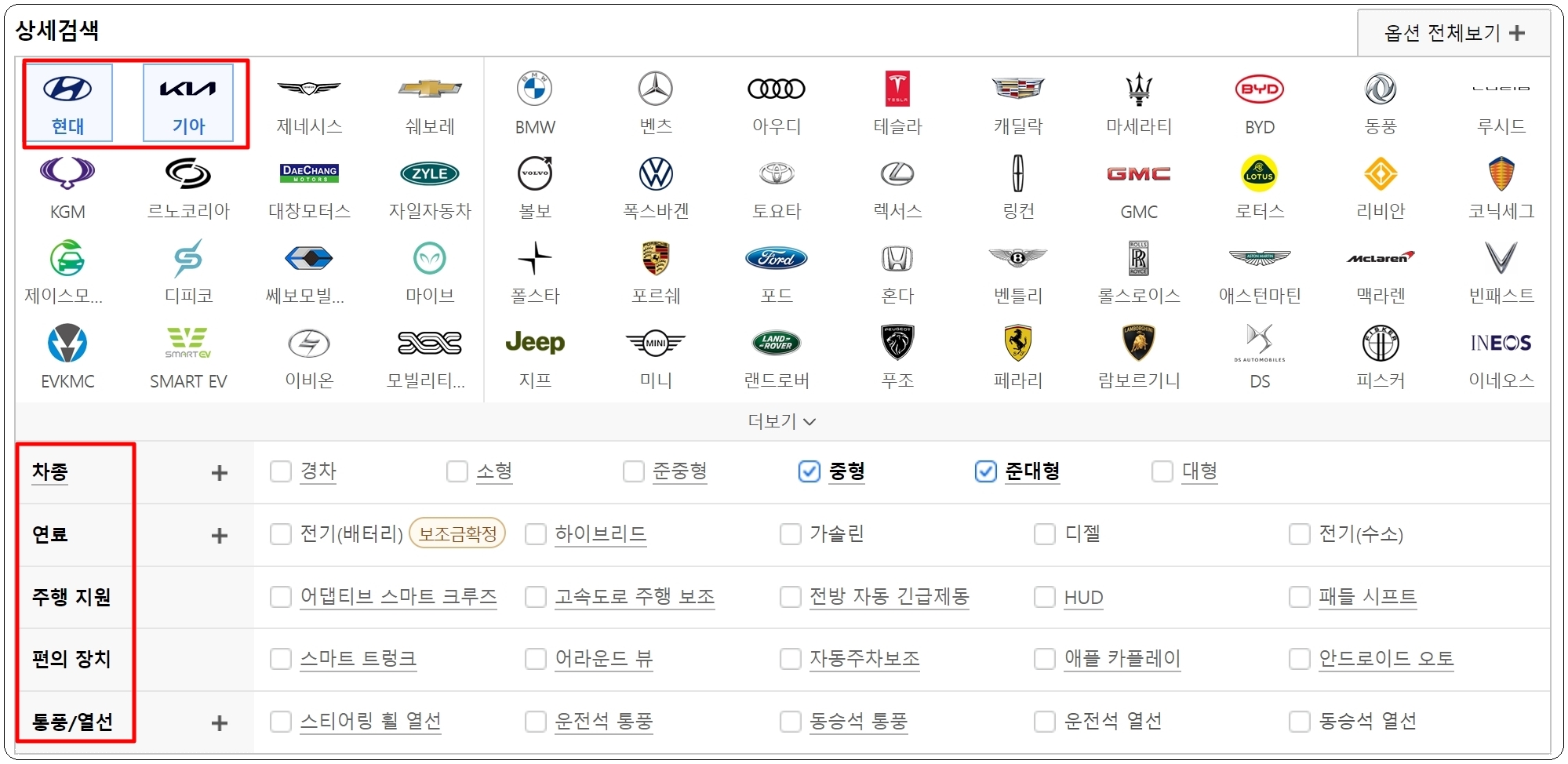Pick the GMC brand logo
The width and height of the screenshot is (1568, 764).
coord(1139,173)
